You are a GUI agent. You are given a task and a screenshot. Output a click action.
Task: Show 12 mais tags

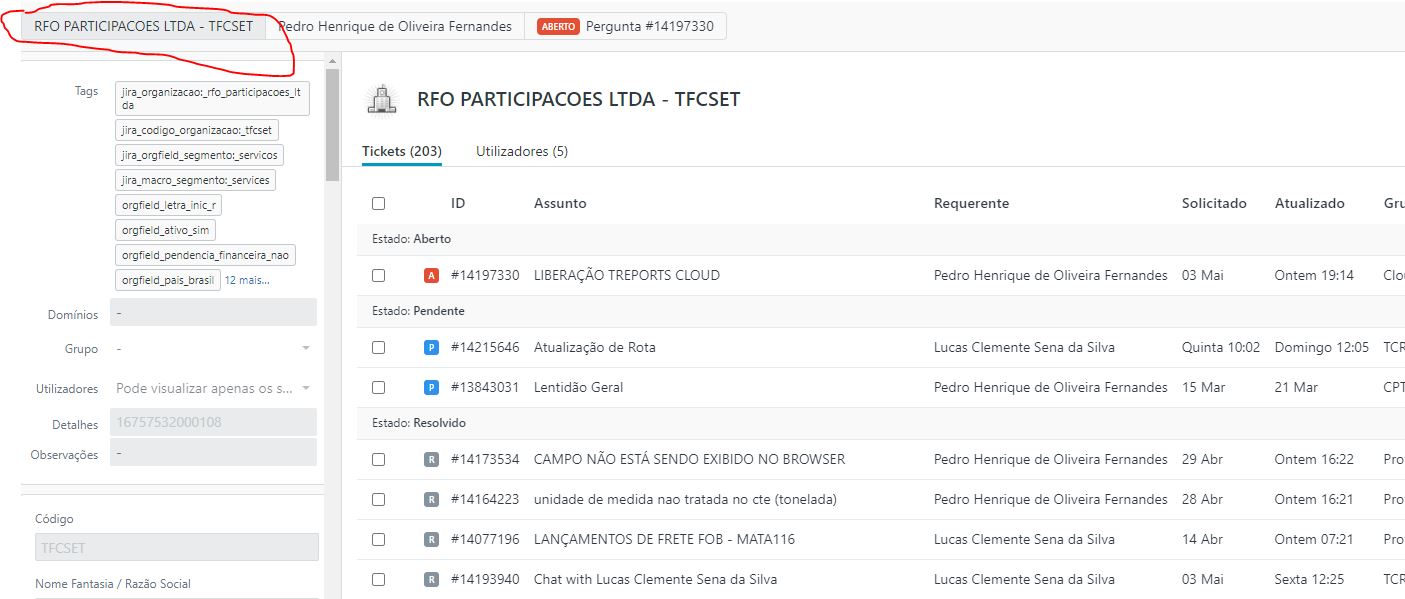pos(246,280)
